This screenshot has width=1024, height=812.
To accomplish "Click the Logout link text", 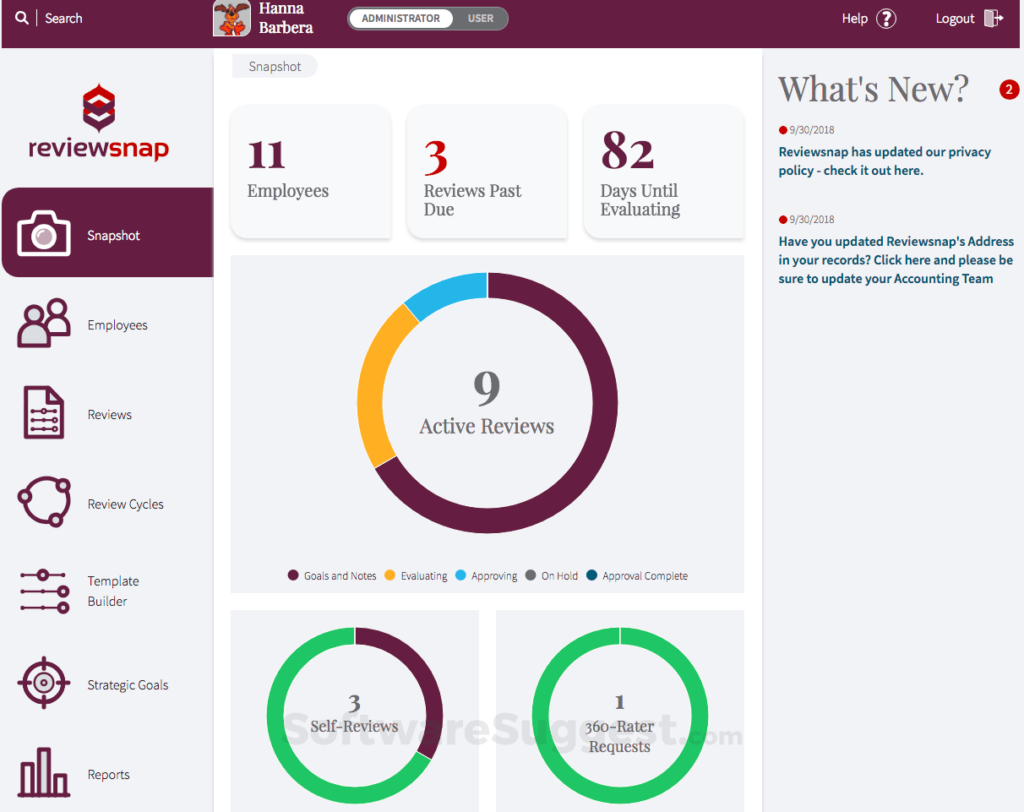I will click(x=955, y=18).
